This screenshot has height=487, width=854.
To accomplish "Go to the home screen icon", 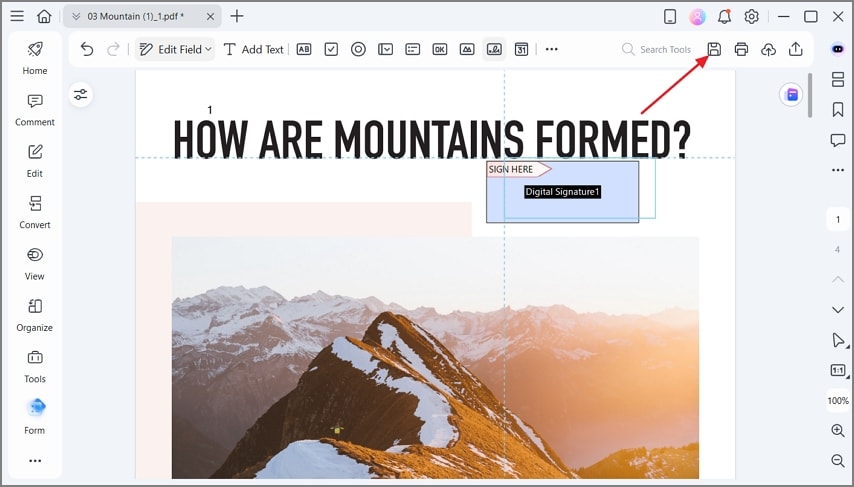I will click(44, 16).
